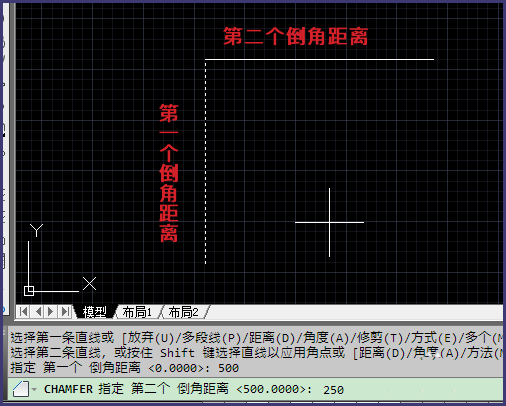
Task: Click the red label 第二个倒角距离
Action: click(x=295, y=36)
